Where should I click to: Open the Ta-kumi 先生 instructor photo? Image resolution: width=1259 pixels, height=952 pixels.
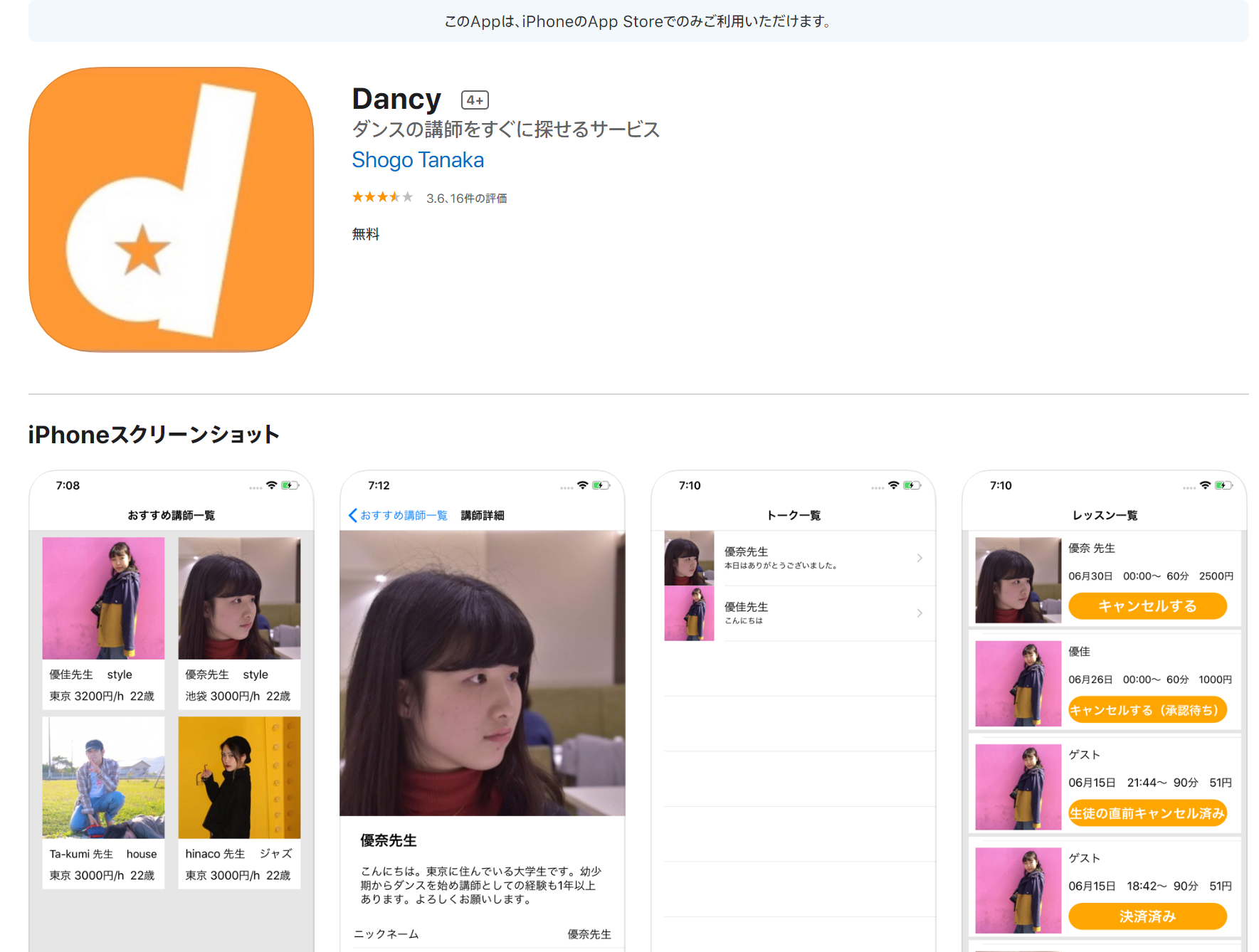[x=103, y=778]
